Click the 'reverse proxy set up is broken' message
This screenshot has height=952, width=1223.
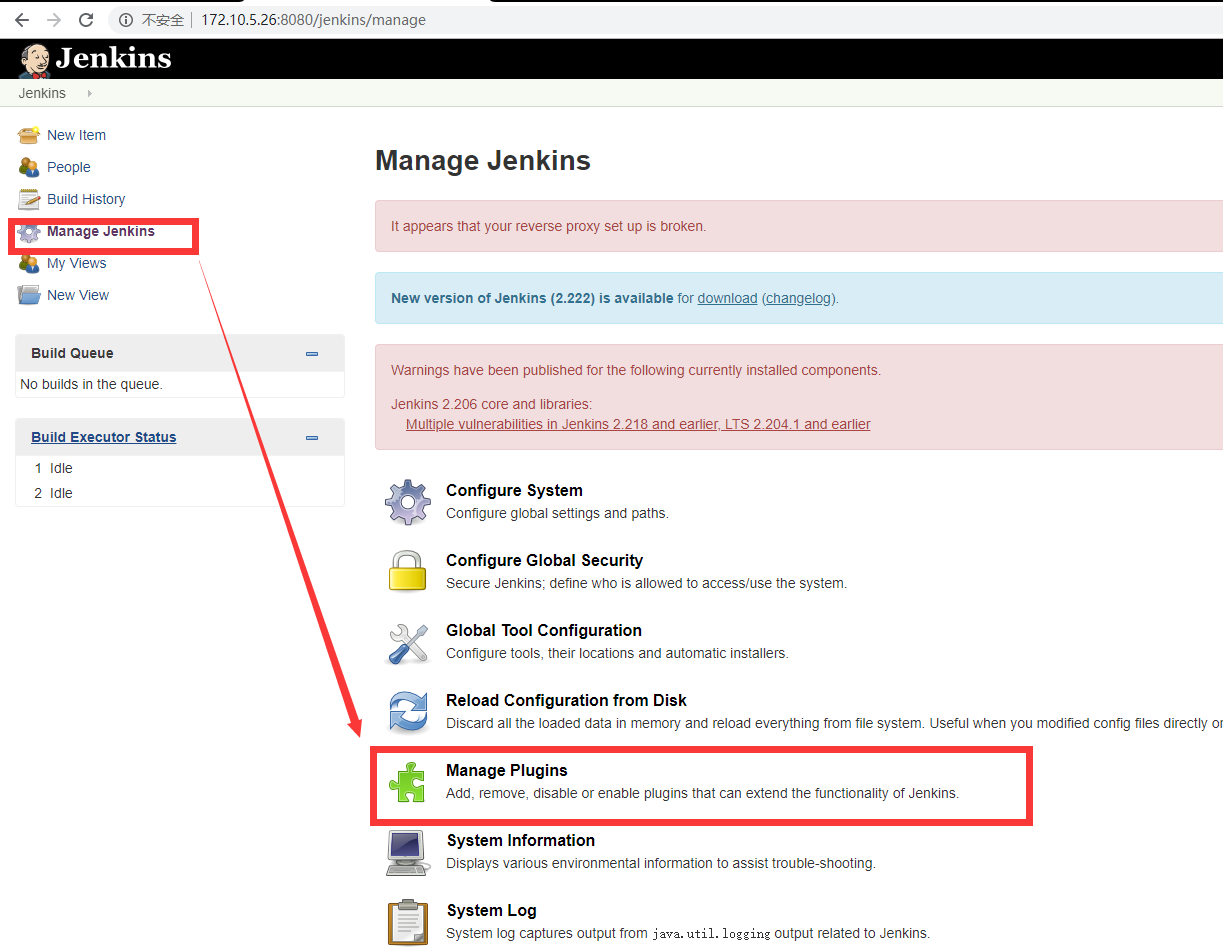(x=548, y=226)
